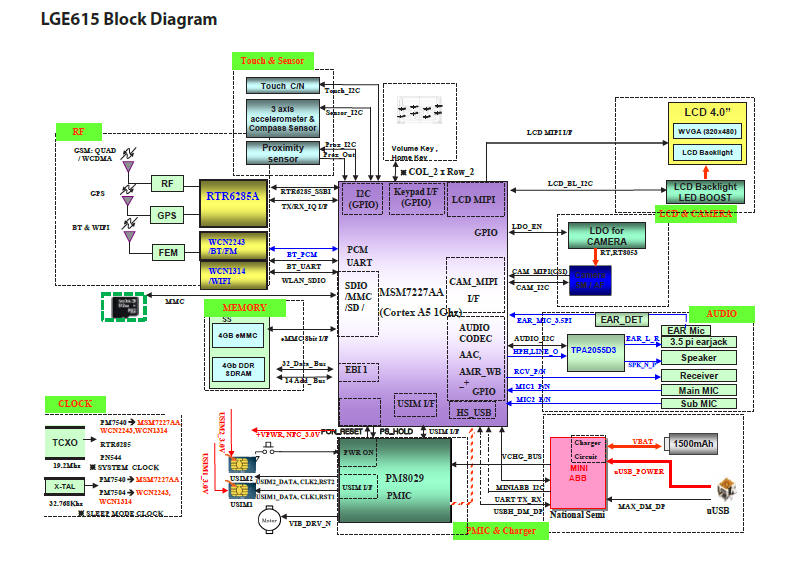Viewport: 799px width, 570px height.
Task: Click the Keypad I/F (GPIO) sub-block
Action: 416,198
